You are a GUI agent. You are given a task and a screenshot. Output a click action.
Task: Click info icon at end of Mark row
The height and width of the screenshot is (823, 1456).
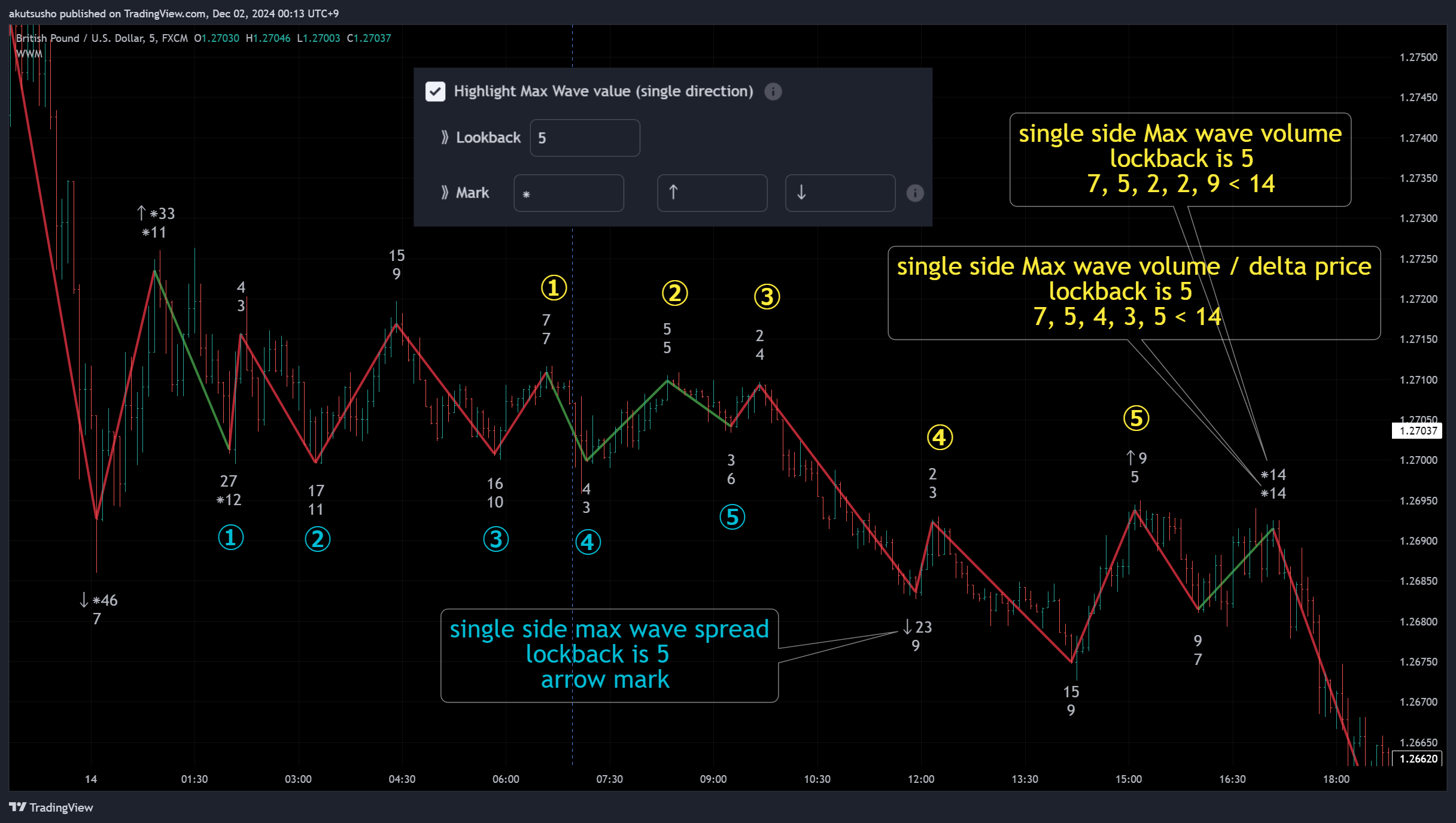915,193
